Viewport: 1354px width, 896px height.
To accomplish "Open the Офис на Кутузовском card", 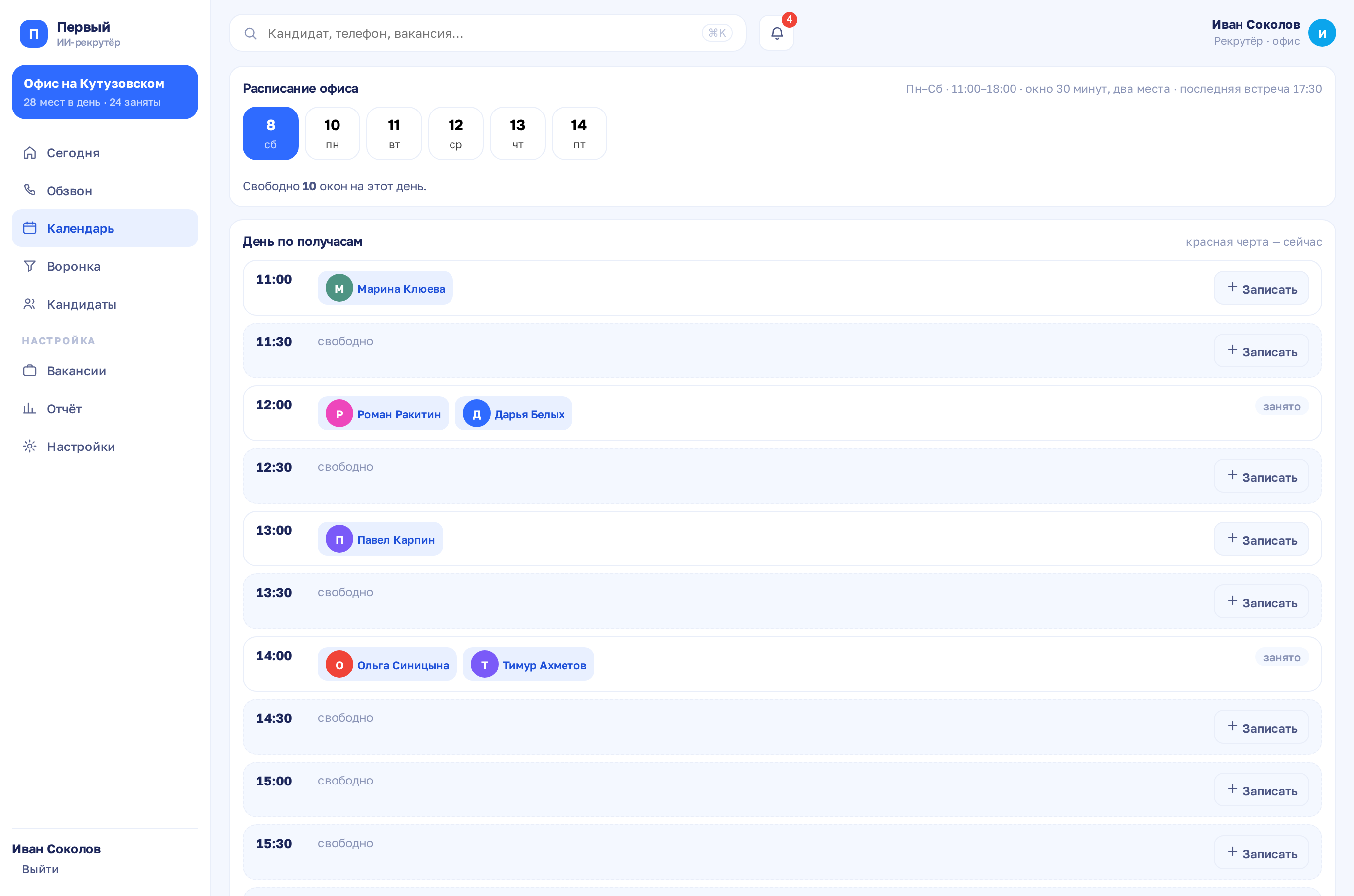I will pyautogui.click(x=105, y=92).
